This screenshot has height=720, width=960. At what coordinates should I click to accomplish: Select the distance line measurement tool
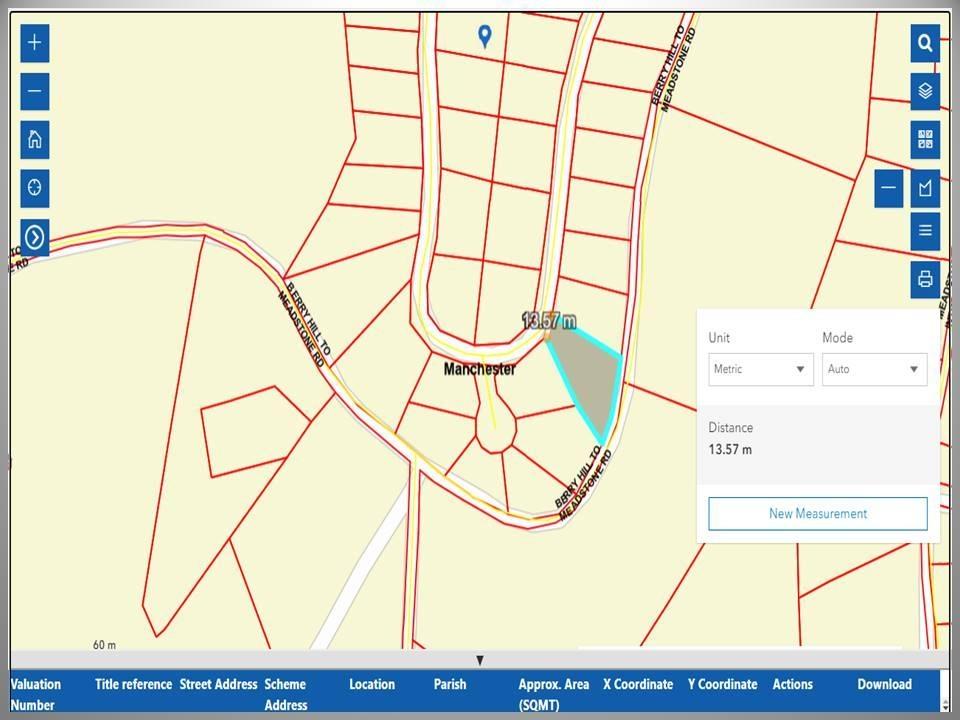(x=889, y=188)
